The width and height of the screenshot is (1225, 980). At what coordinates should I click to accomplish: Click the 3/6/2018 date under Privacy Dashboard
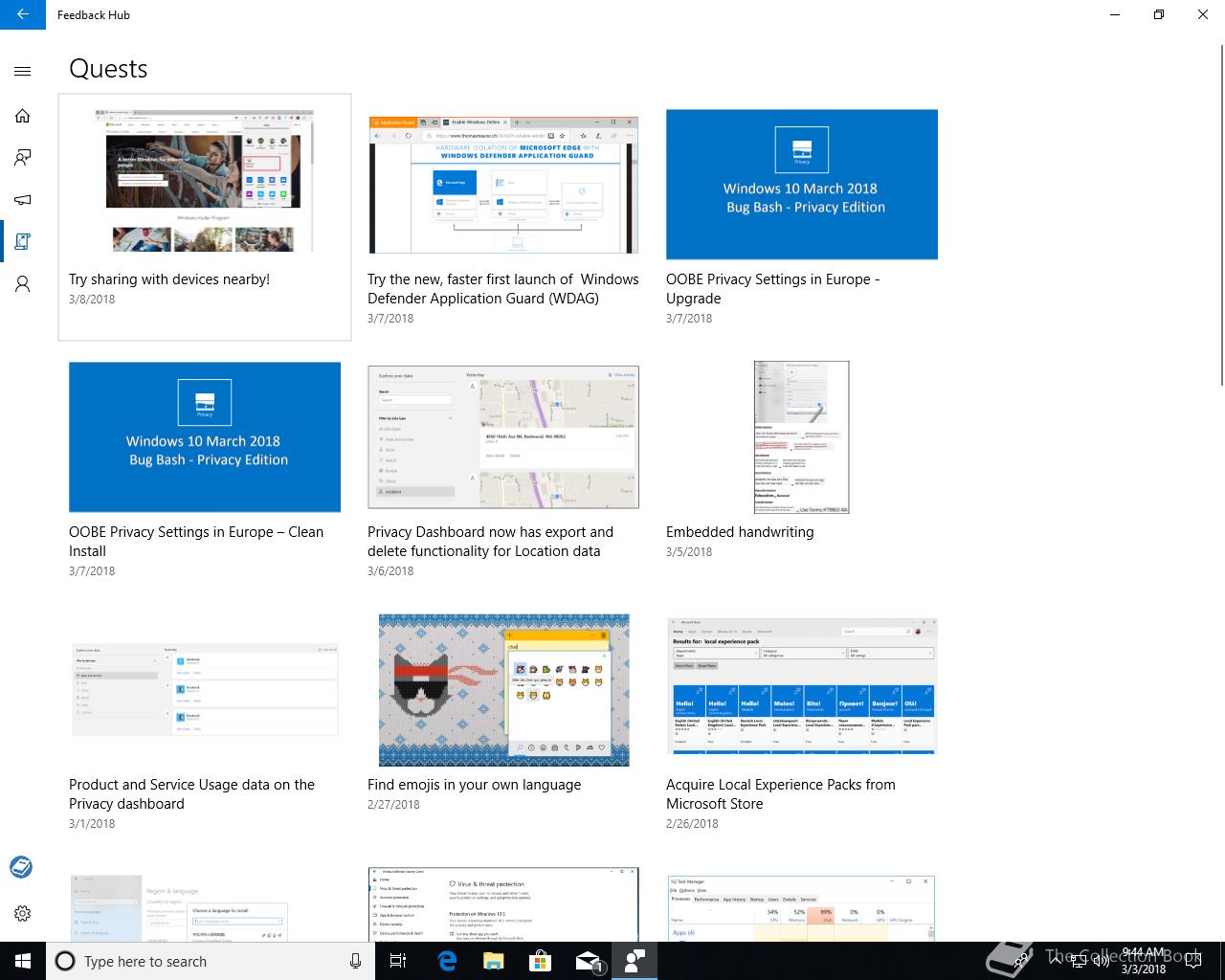pos(390,571)
